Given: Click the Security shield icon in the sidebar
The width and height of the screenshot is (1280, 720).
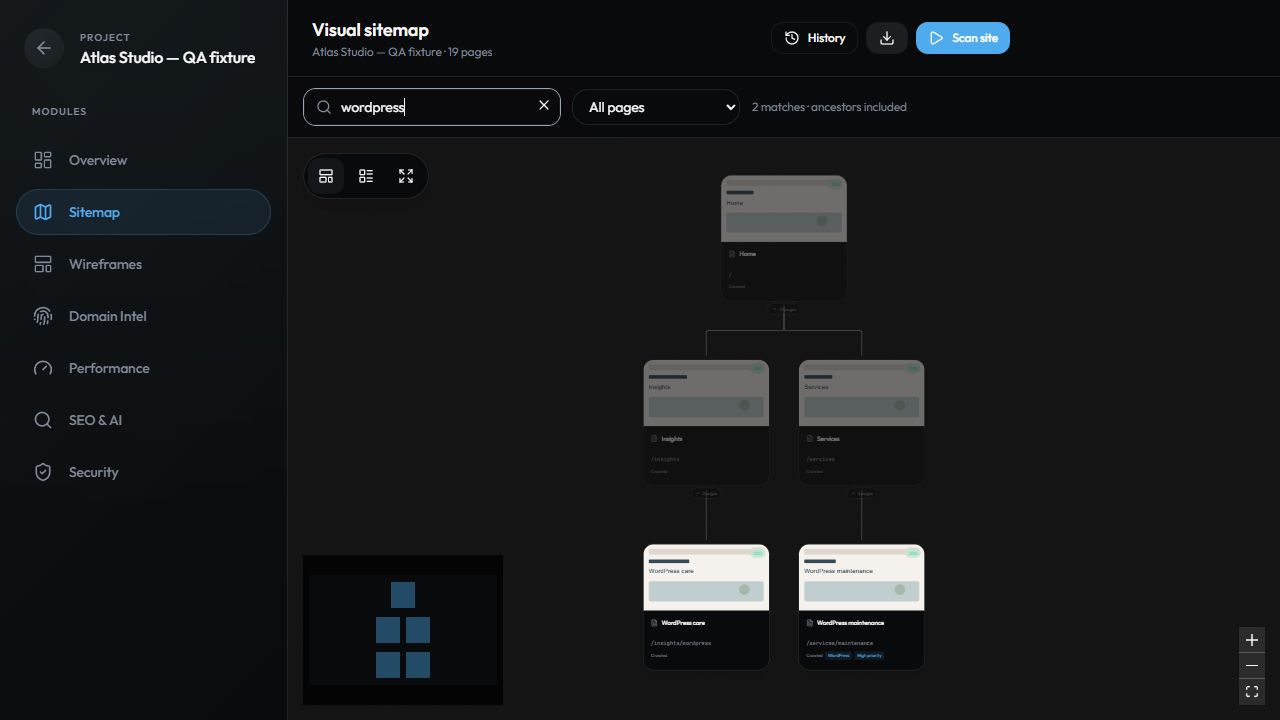Looking at the screenshot, I should pyautogui.click(x=43, y=472).
